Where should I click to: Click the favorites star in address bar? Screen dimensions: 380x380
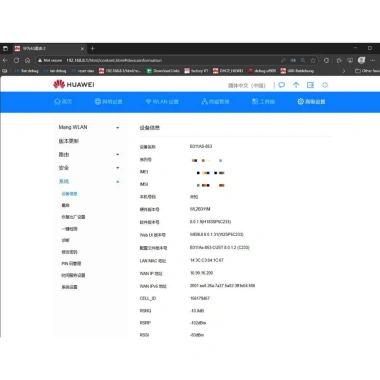point(313,60)
